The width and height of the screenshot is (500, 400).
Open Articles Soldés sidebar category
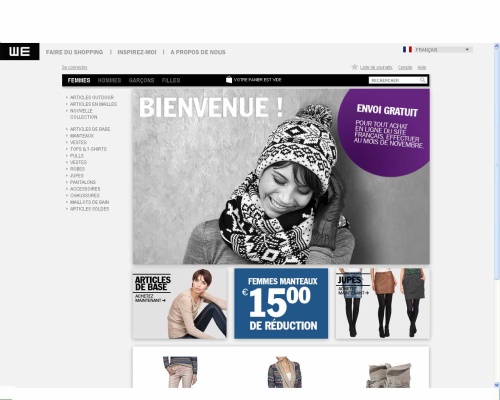coord(89,209)
